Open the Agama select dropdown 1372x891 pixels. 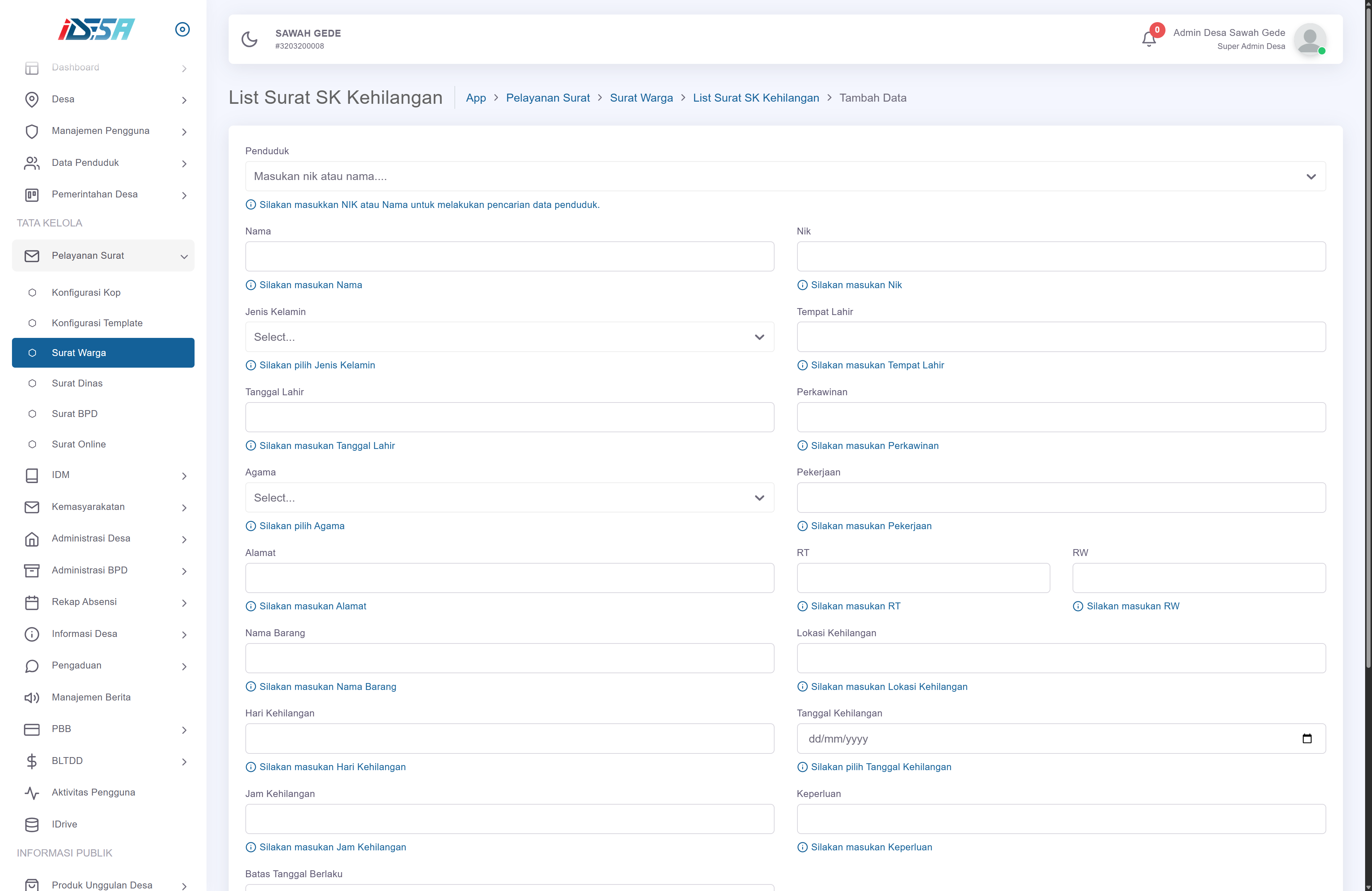coord(509,497)
